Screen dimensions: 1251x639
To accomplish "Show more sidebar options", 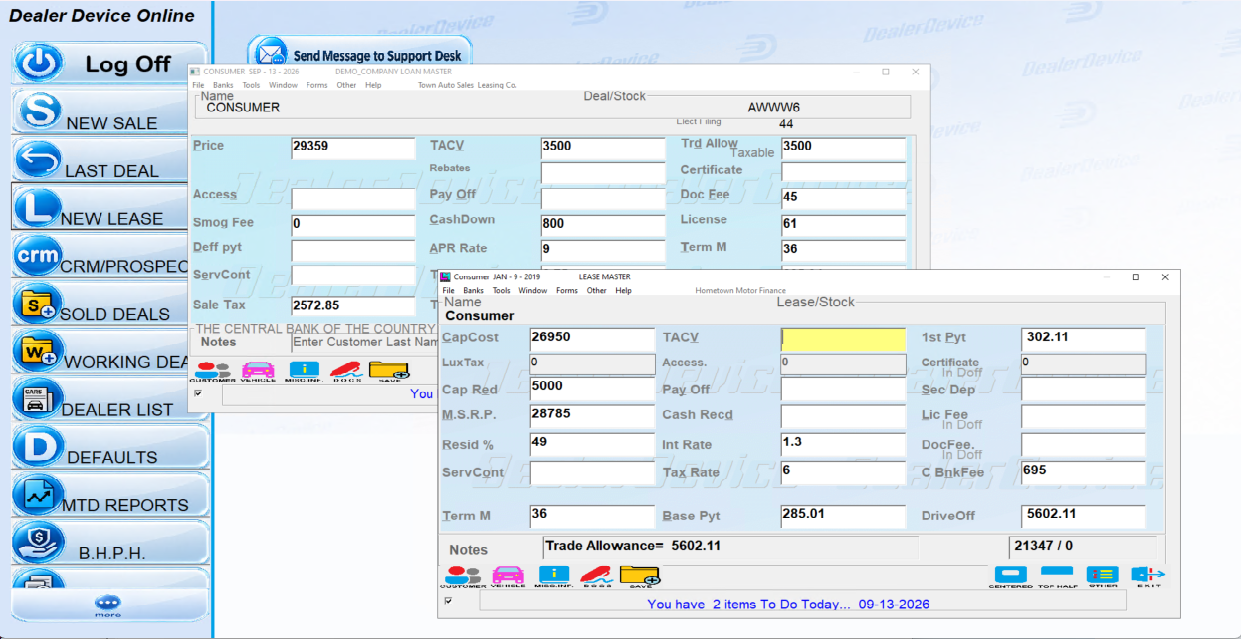I will click(108, 605).
